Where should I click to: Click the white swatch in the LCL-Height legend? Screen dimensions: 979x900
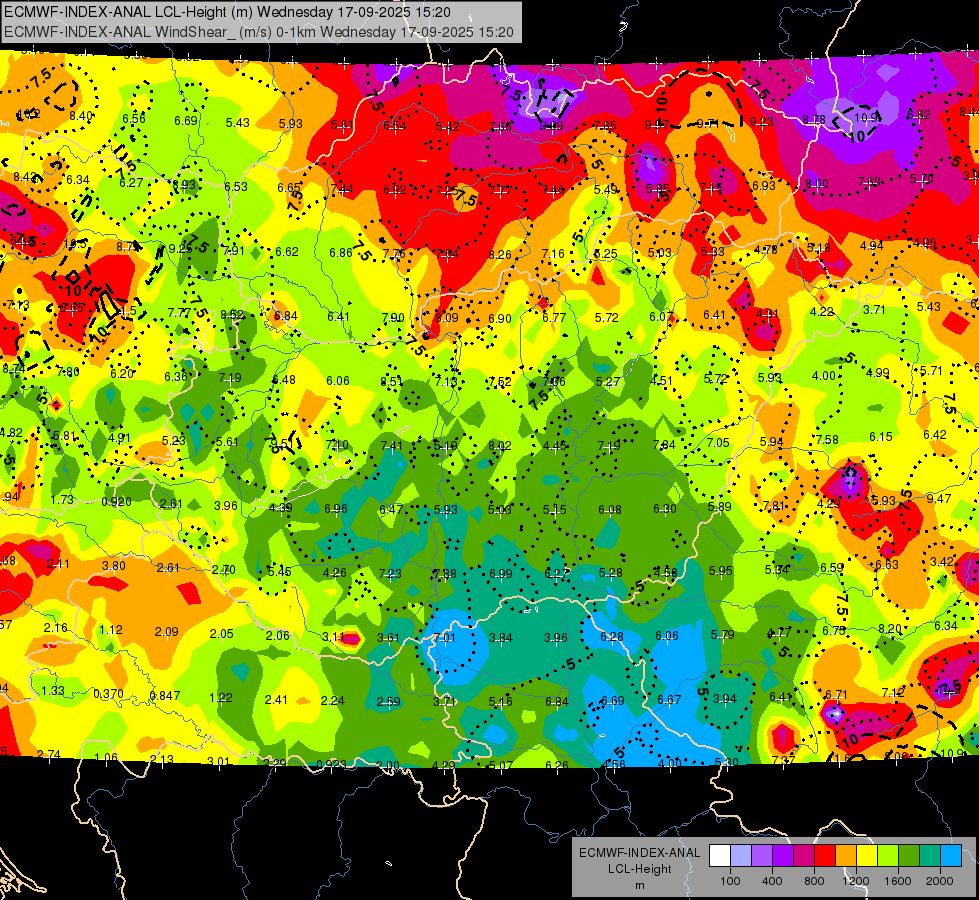pos(720,856)
